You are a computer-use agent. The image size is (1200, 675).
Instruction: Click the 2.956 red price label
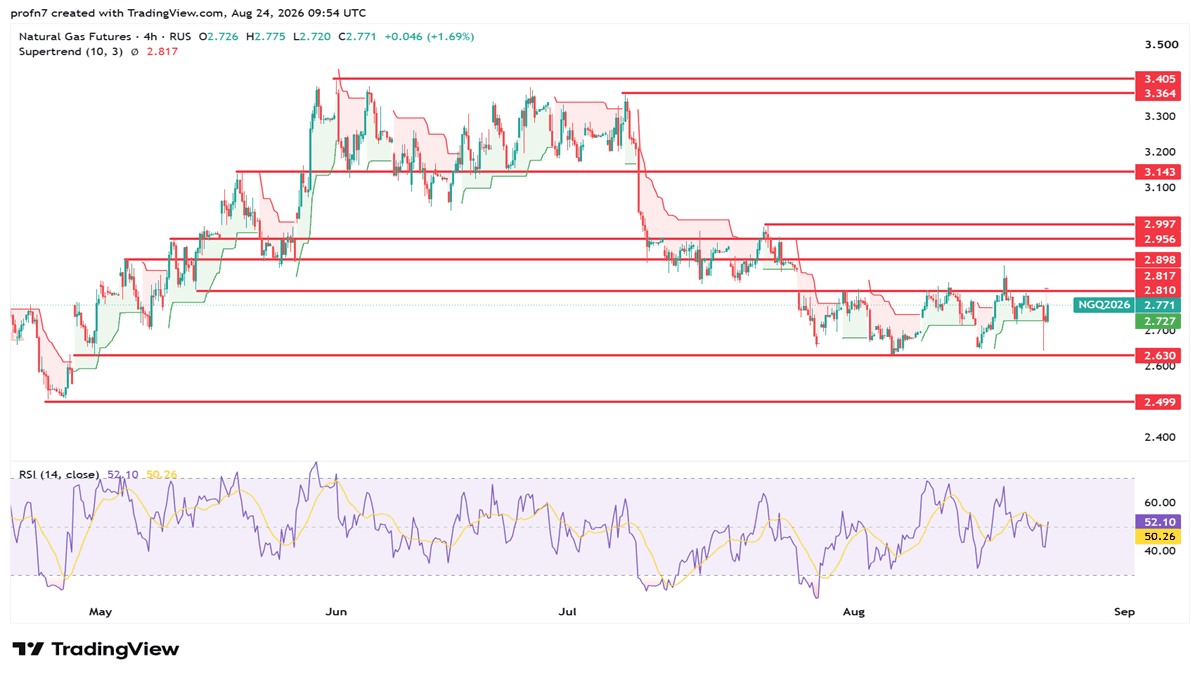[x=1158, y=239]
